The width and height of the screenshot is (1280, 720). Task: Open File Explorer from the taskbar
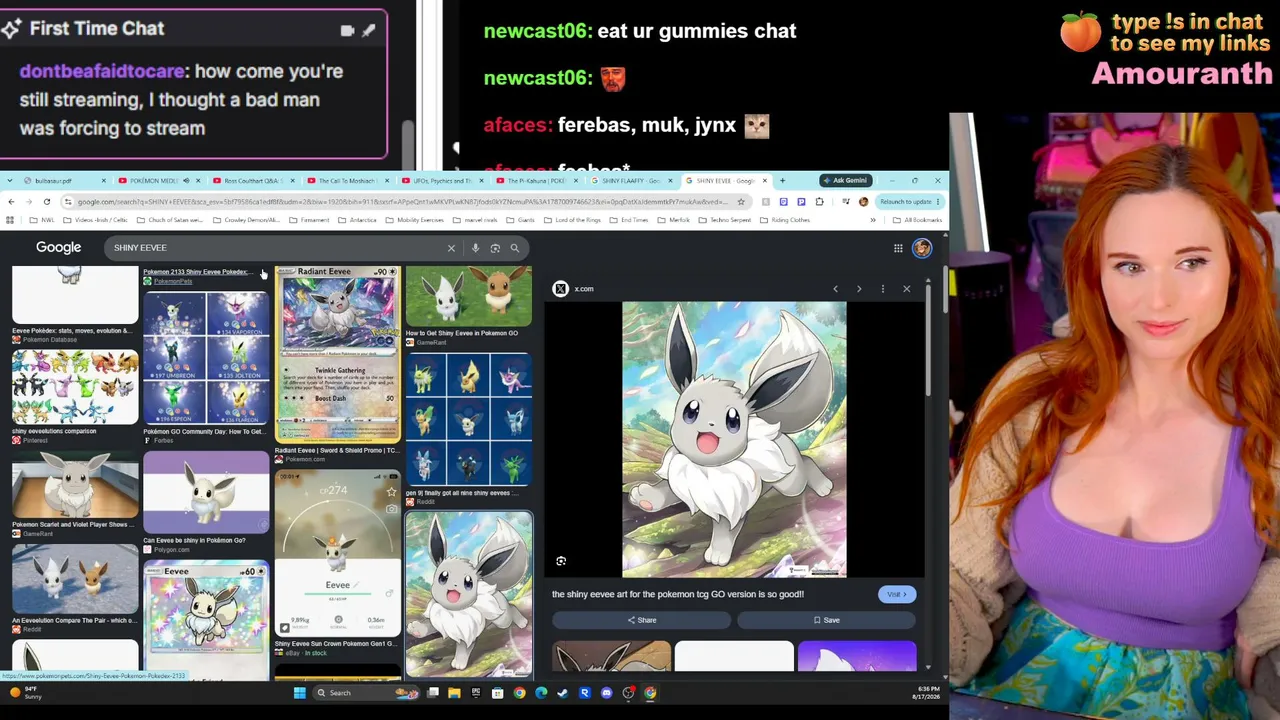click(454, 693)
